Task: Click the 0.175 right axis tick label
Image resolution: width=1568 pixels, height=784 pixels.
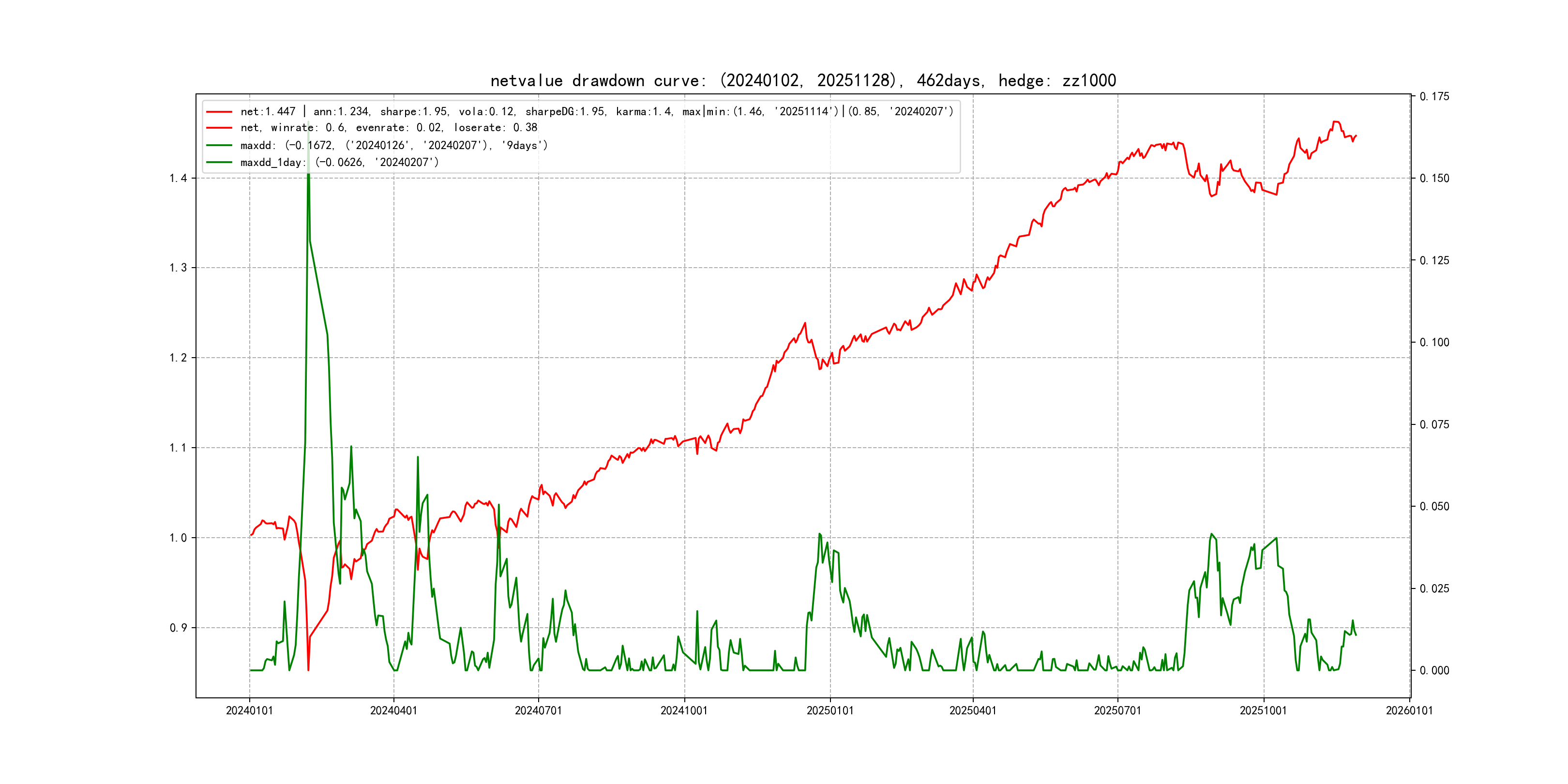Action: [1434, 97]
